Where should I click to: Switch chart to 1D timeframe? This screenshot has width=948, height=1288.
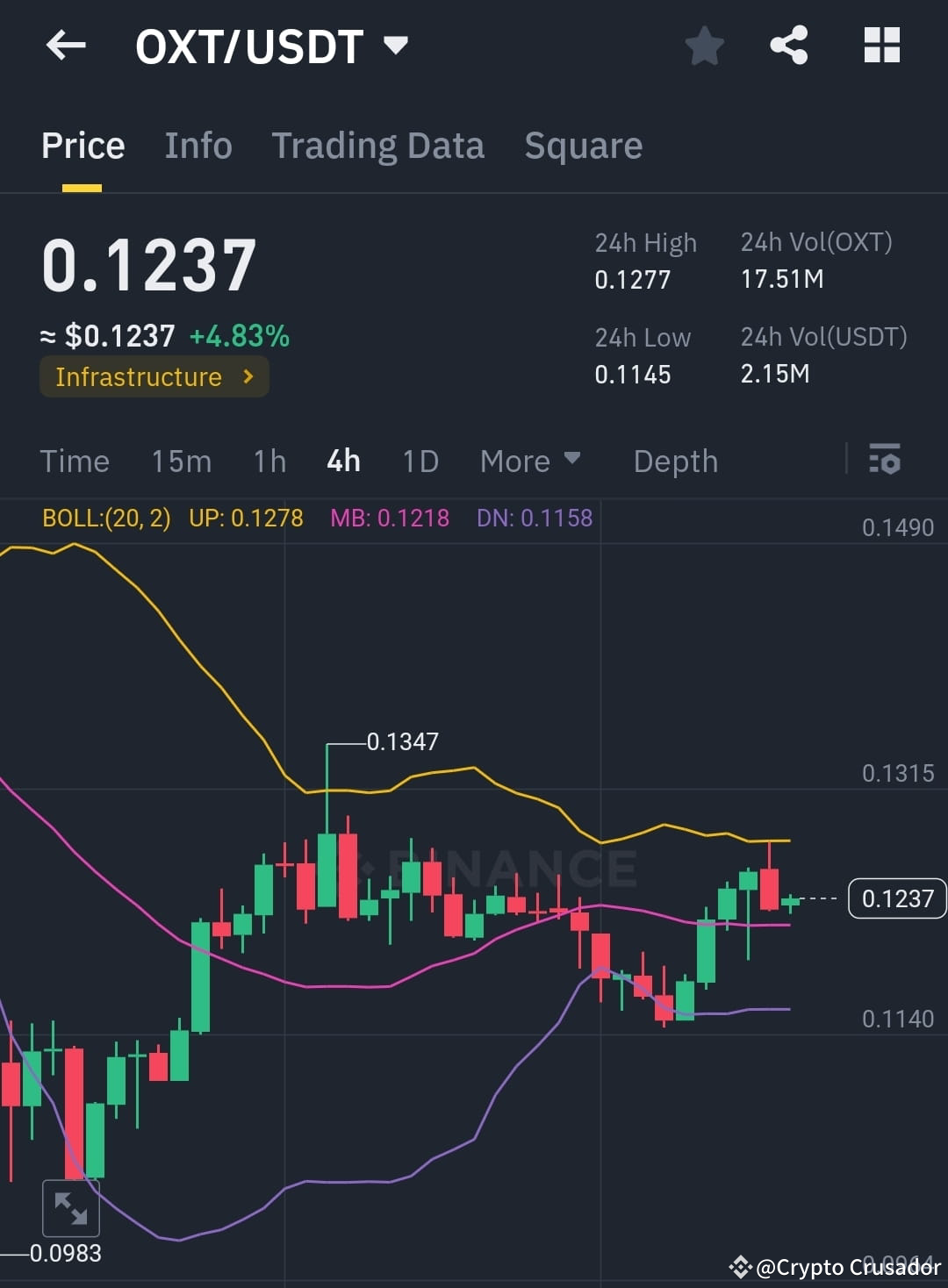click(419, 460)
